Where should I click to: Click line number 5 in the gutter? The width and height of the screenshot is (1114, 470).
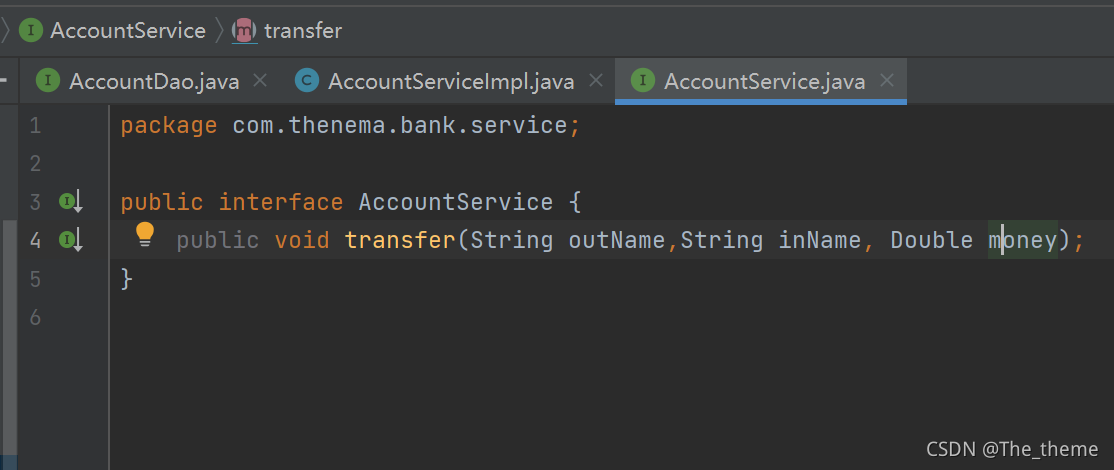pyautogui.click(x=35, y=279)
